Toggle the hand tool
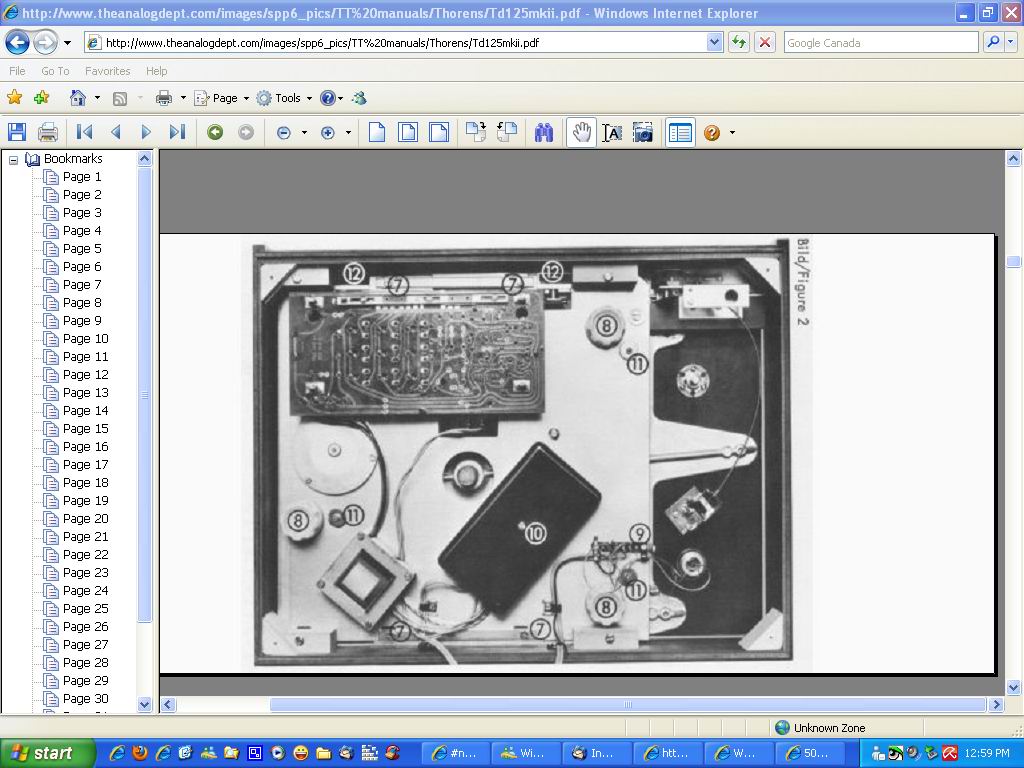 tap(581, 132)
